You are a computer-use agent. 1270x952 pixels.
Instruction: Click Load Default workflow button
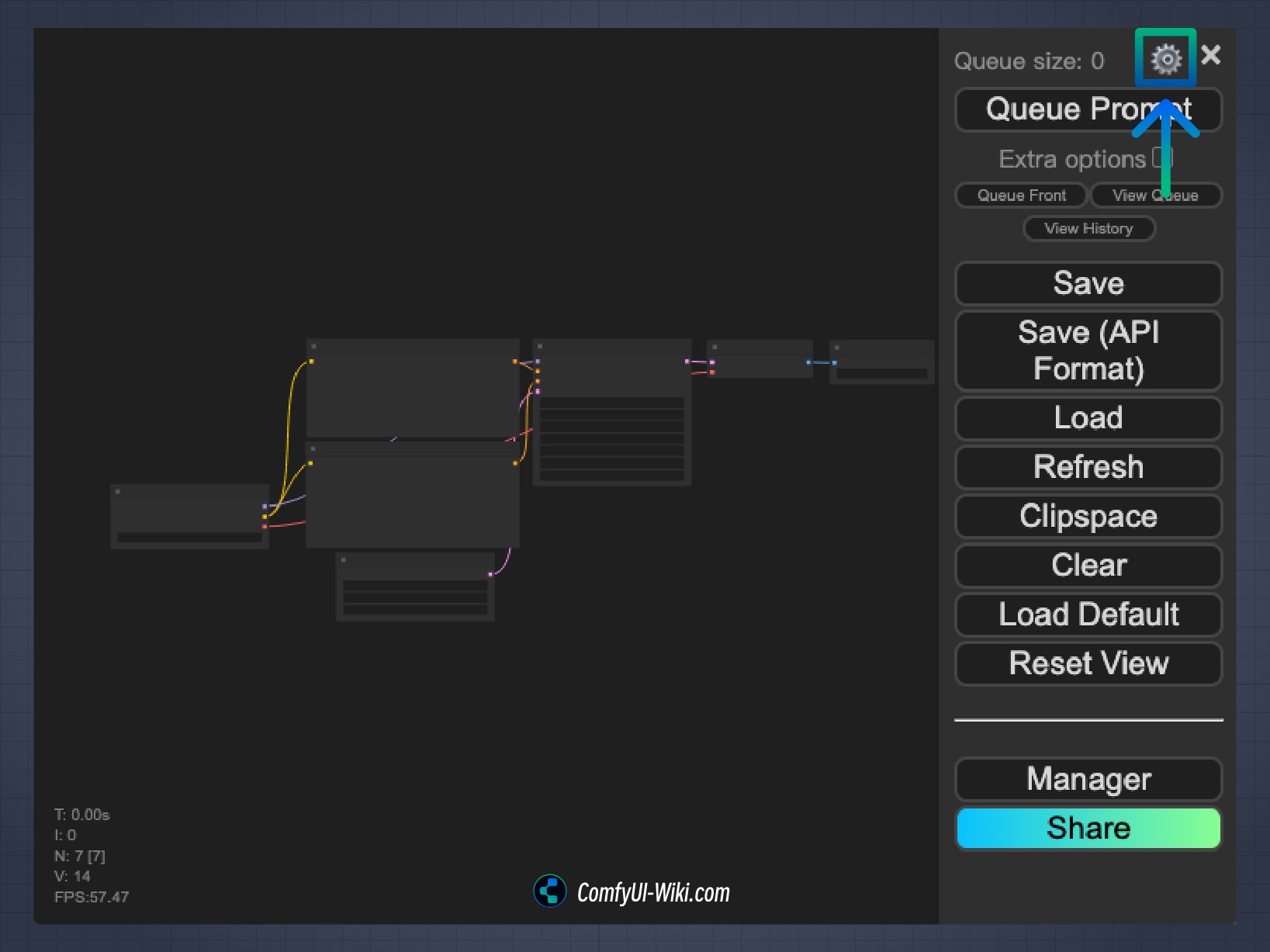coord(1088,614)
